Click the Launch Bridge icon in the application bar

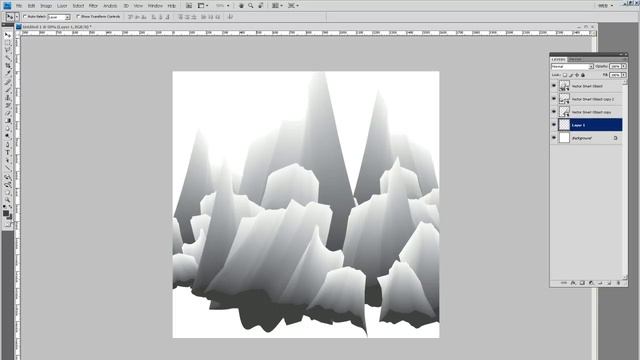click(189, 6)
